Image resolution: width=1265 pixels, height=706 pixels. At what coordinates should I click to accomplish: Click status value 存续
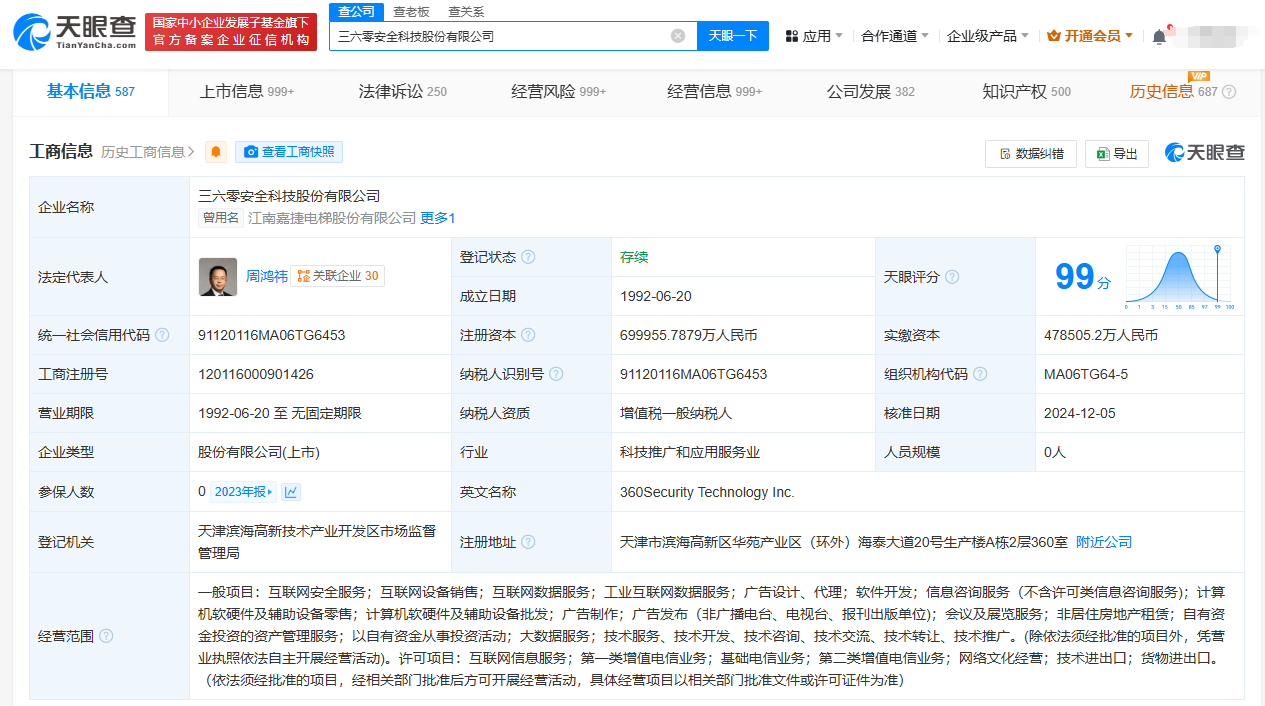pos(634,257)
